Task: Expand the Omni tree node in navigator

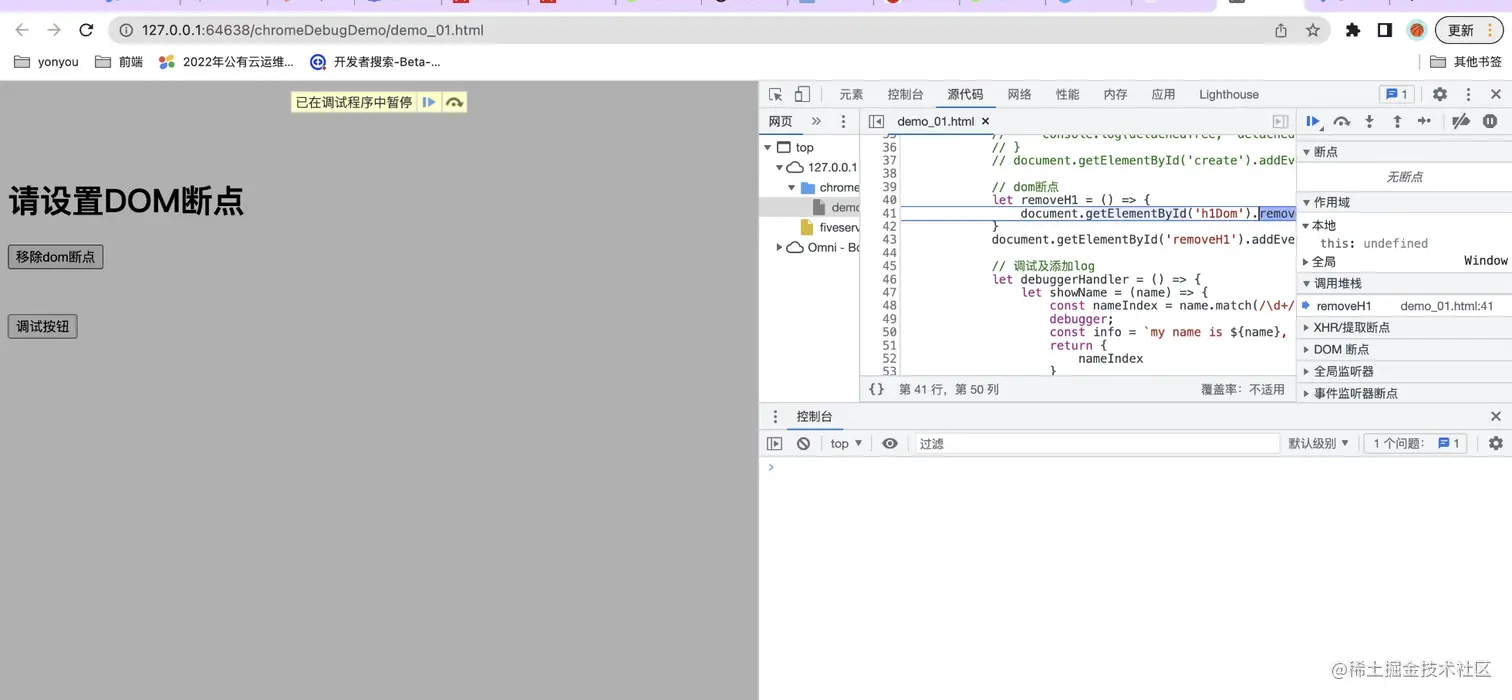Action: click(x=780, y=247)
